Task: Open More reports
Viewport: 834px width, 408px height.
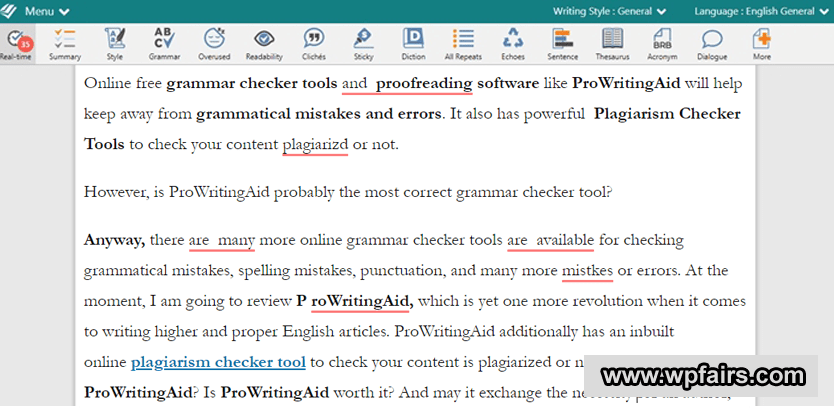Action: click(x=762, y=44)
